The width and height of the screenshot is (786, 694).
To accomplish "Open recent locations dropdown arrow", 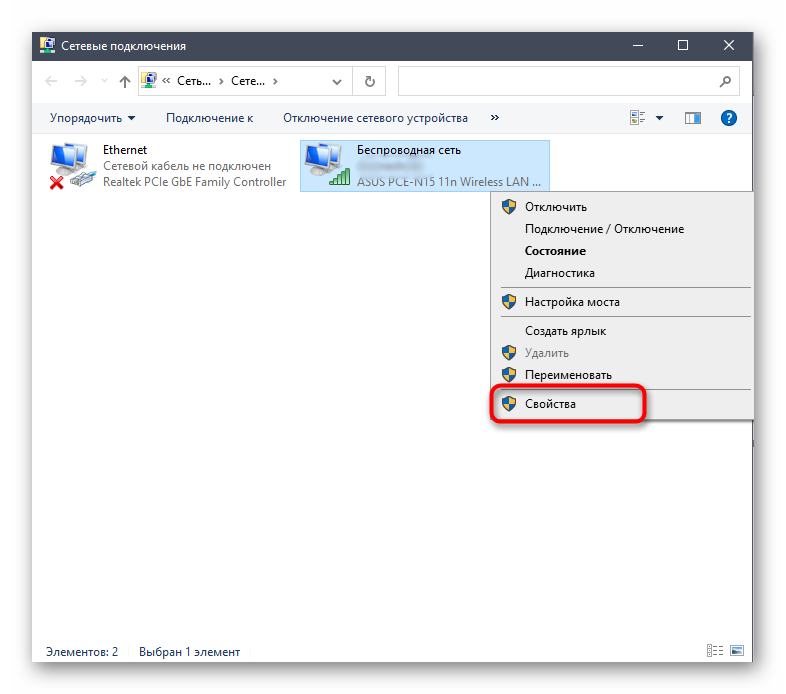I will 104,81.
